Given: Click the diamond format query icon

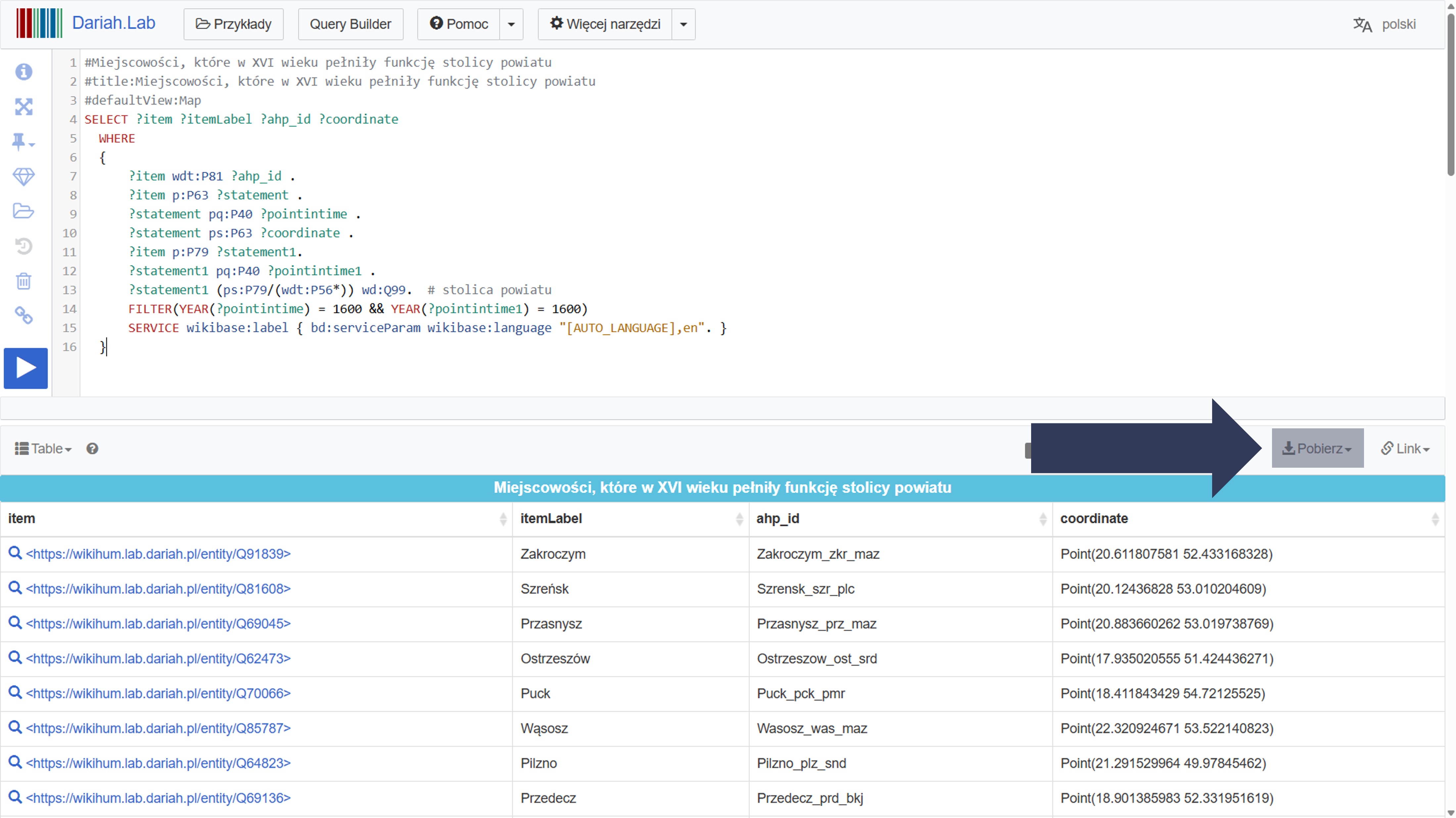Looking at the screenshot, I should [24, 177].
